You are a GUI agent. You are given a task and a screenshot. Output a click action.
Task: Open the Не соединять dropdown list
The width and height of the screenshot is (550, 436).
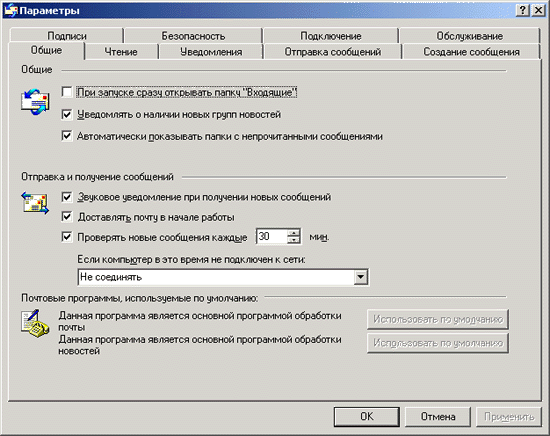[360, 277]
